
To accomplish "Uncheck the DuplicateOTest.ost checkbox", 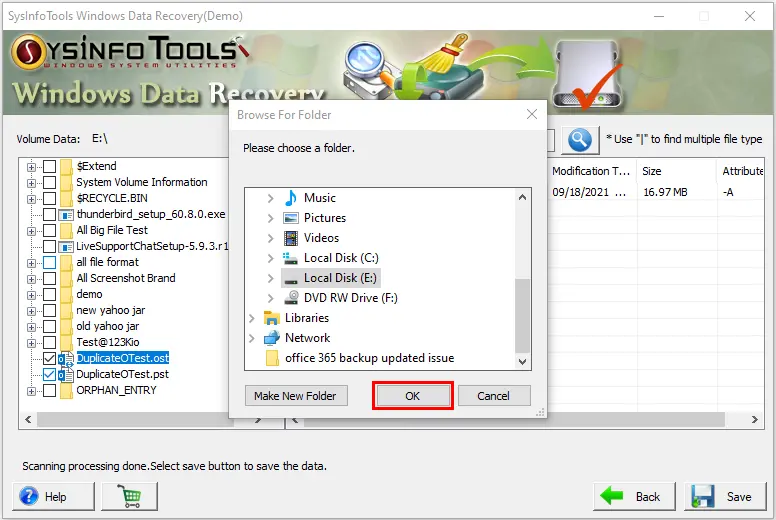I will [x=49, y=359].
